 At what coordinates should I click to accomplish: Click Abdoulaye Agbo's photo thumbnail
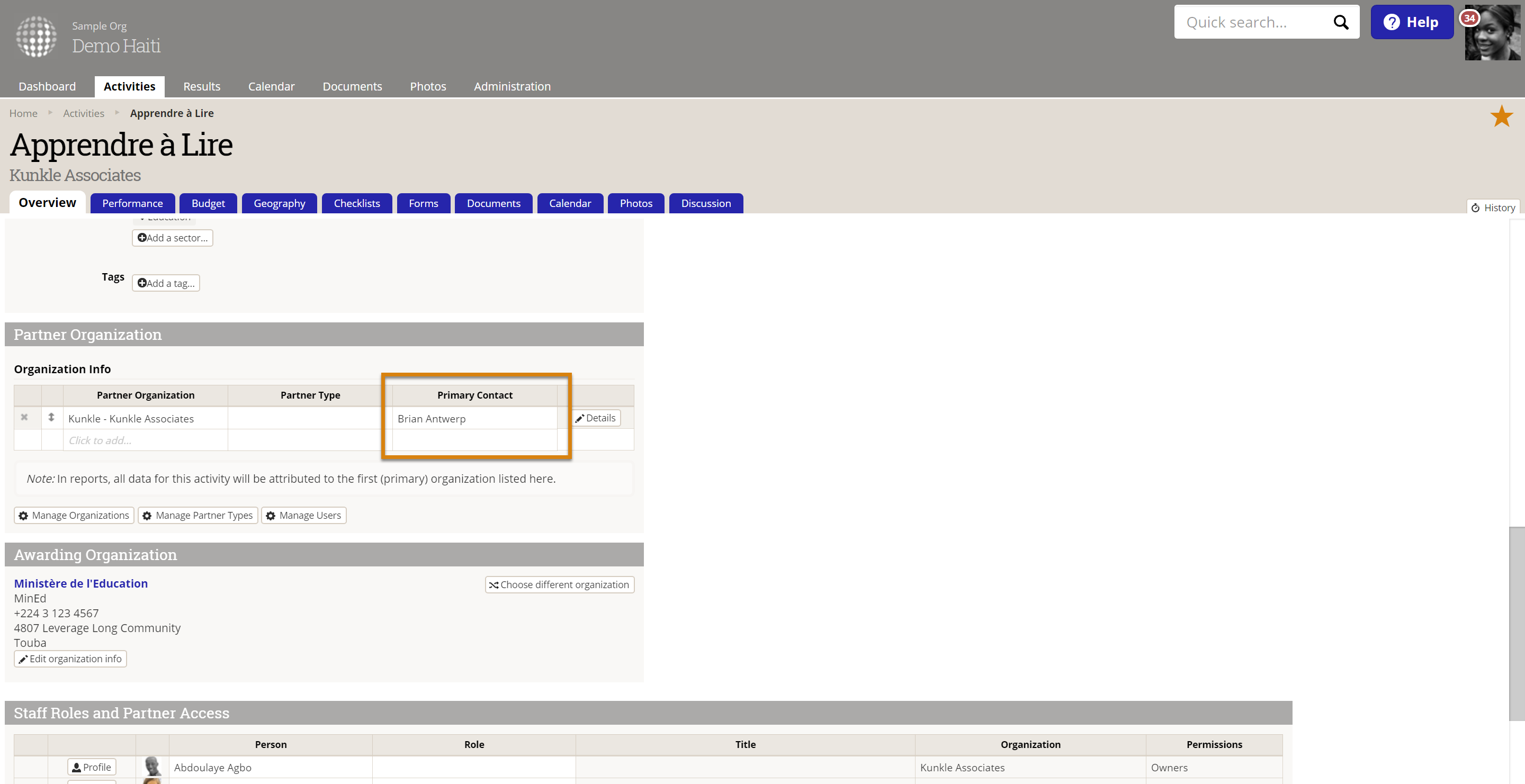pyautogui.click(x=152, y=766)
